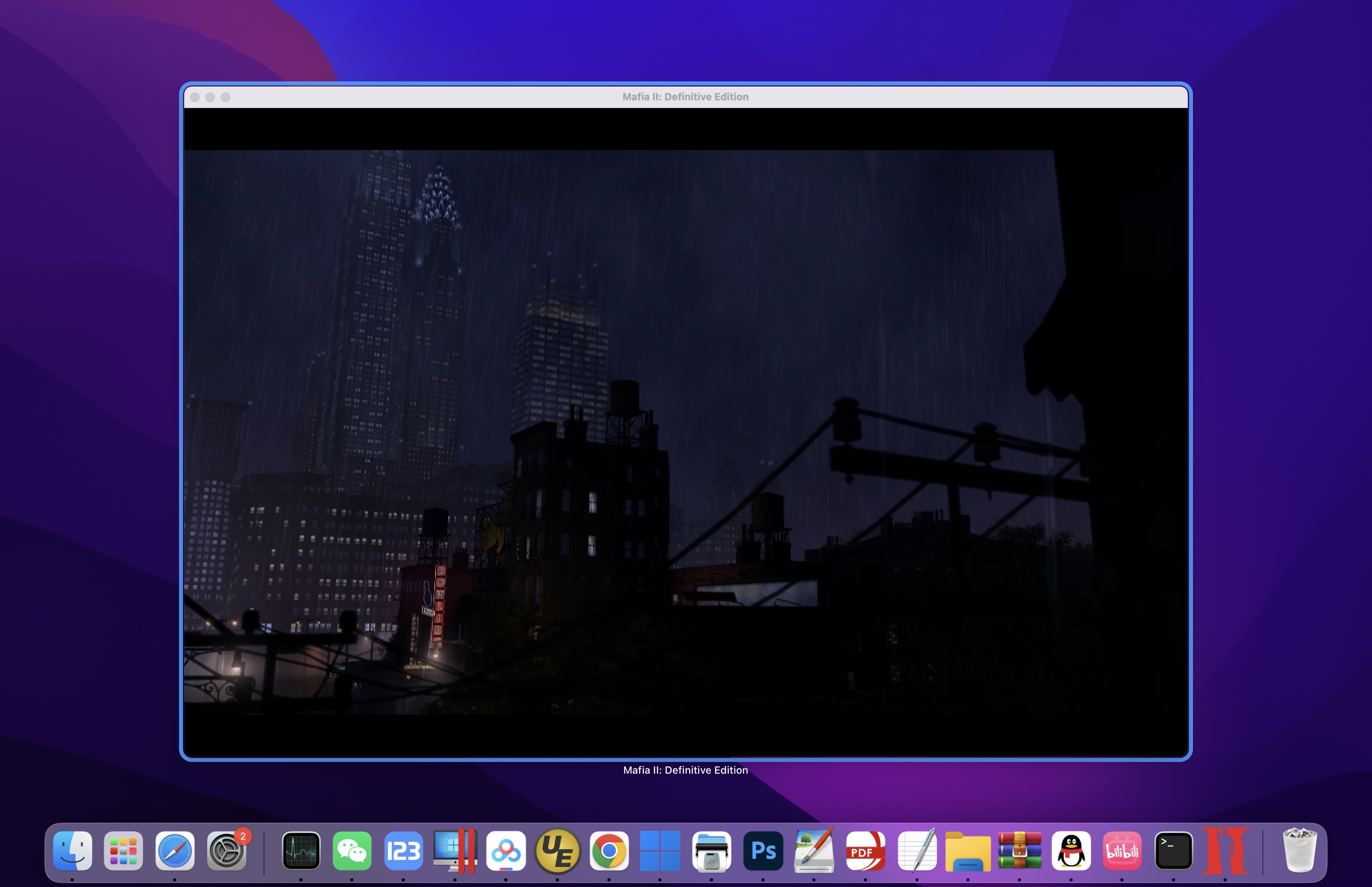This screenshot has width=1372, height=887.
Task: Zoom the Mafia II window to fullscreen
Action: (226, 97)
